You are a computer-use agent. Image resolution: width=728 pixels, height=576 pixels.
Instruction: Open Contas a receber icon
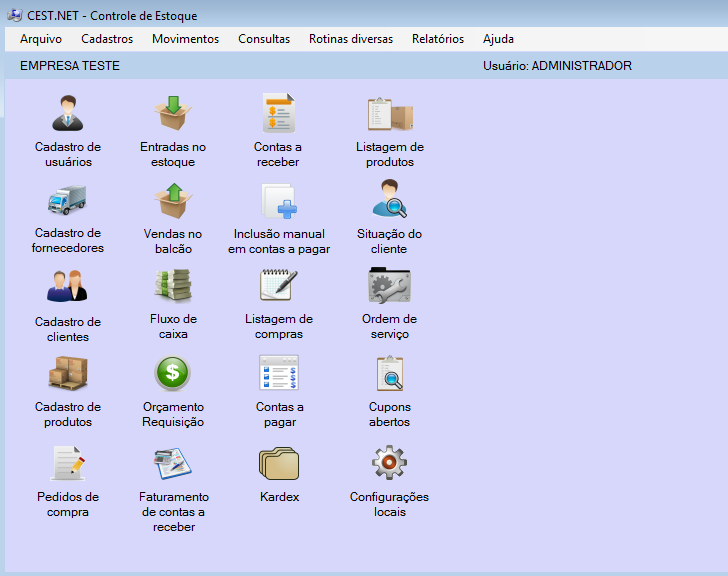point(278,113)
